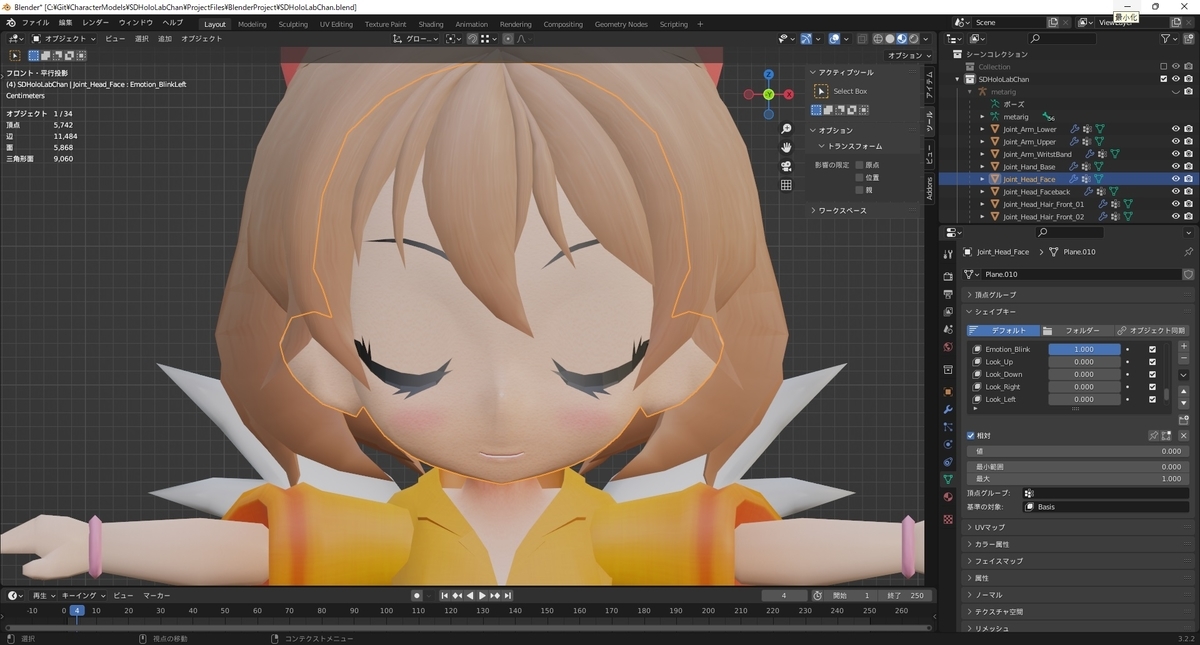The width and height of the screenshot is (1200, 645).
Task: Open the Modifiers properties tab (wrench)
Action: (x=948, y=409)
